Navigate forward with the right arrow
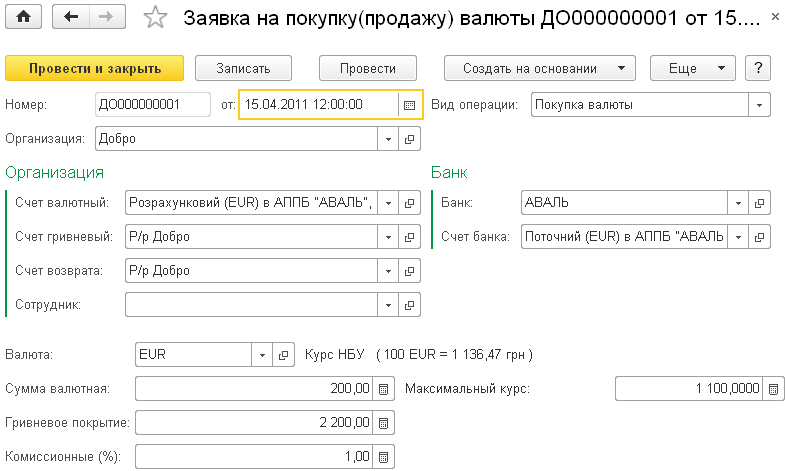785x471 pixels. pyautogui.click(x=107, y=17)
